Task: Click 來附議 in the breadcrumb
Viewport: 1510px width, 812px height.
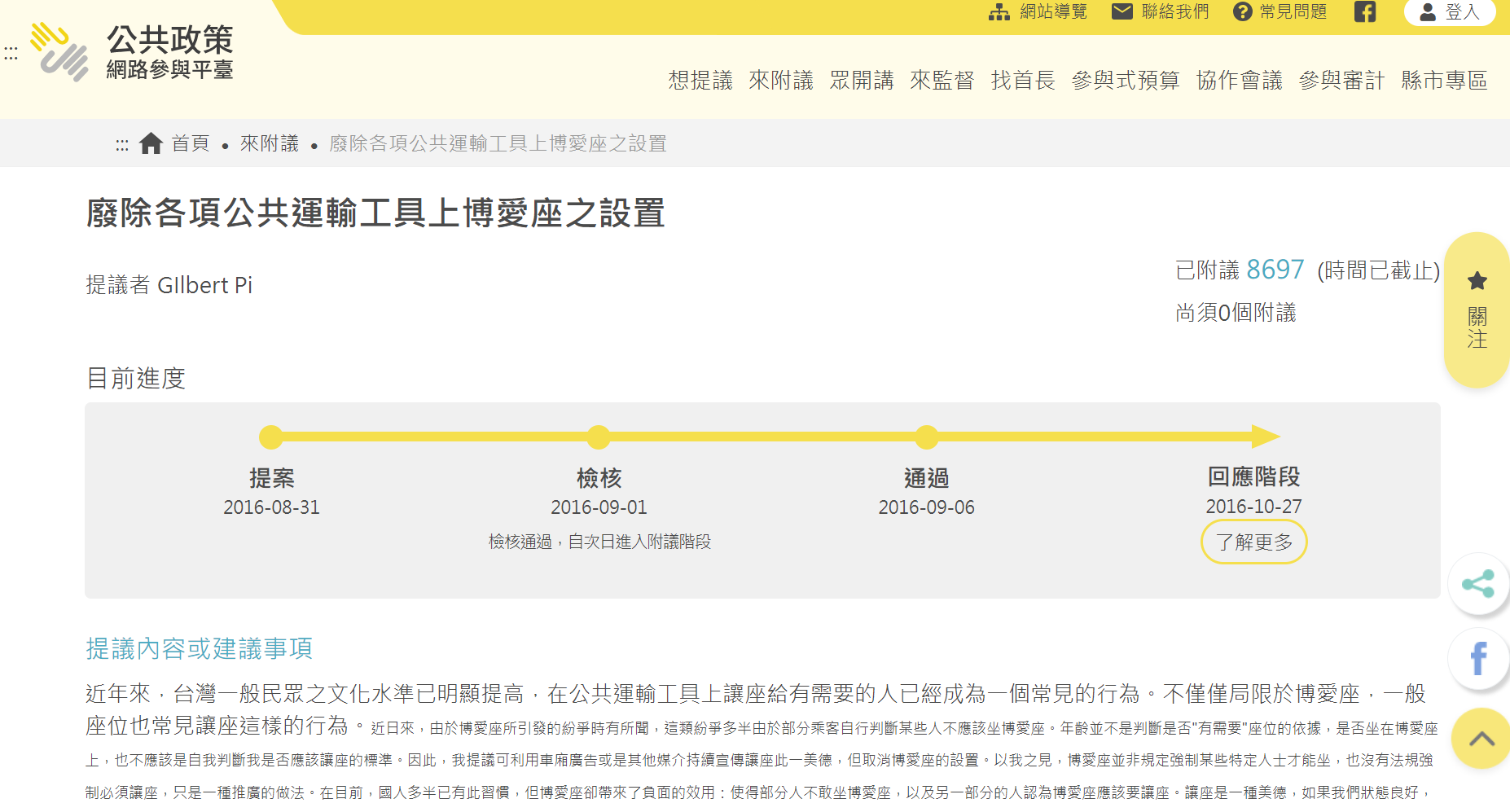Action: [x=270, y=143]
